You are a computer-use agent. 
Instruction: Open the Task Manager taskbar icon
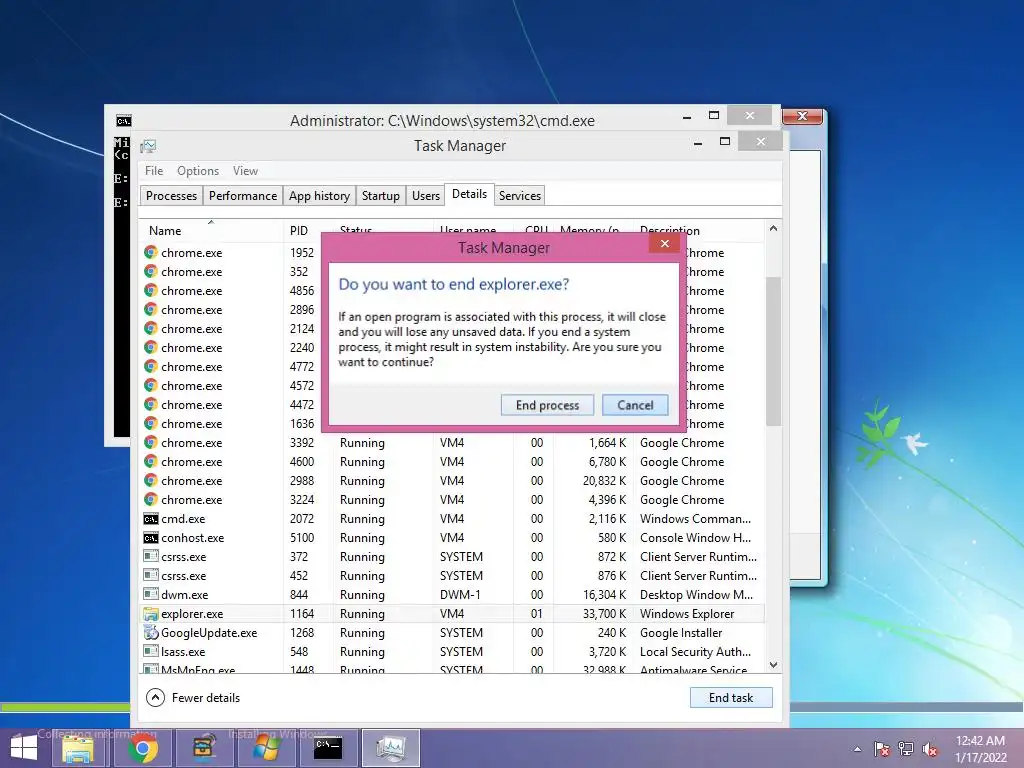tap(391, 748)
